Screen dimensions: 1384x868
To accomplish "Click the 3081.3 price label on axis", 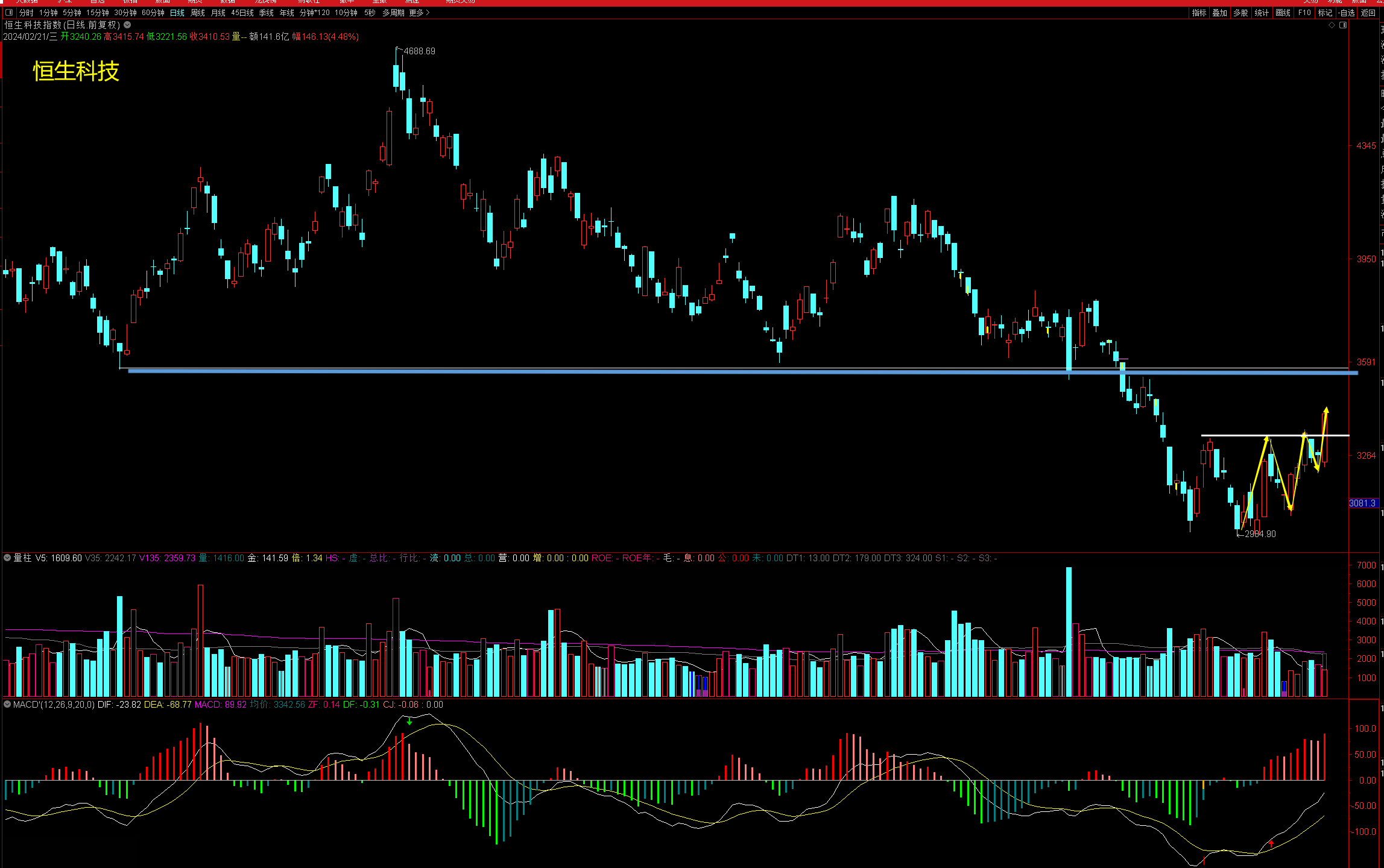I will click(x=1363, y=503).
